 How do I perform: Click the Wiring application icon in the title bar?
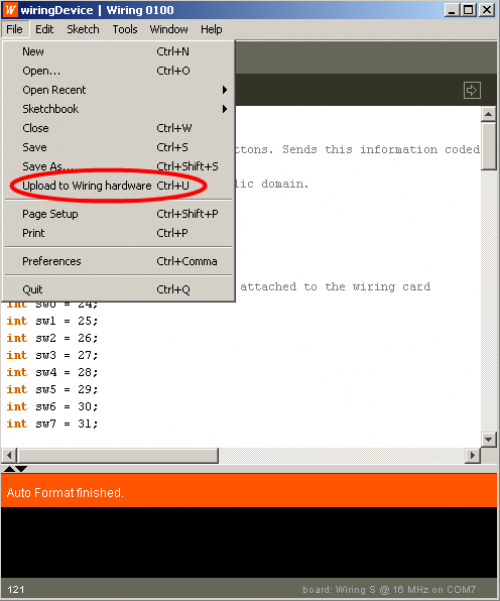[x=10, y=10]
